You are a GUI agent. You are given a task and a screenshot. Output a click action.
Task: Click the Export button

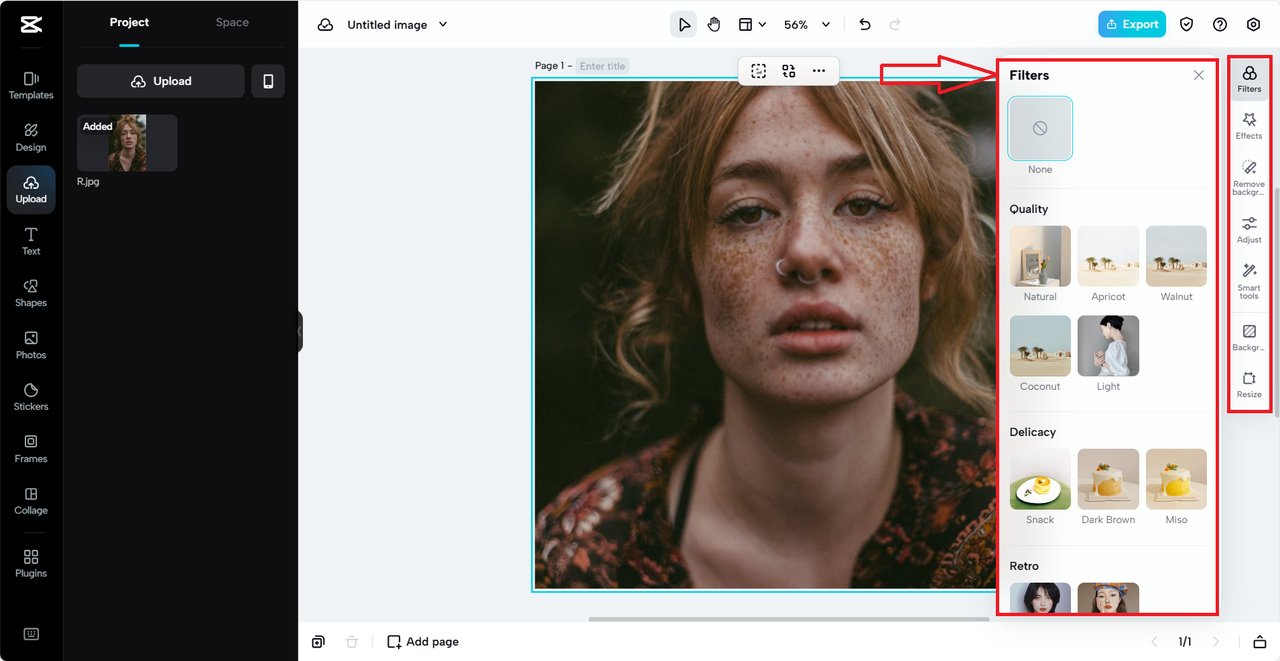pyautogui.click(x=1132, y=25)
